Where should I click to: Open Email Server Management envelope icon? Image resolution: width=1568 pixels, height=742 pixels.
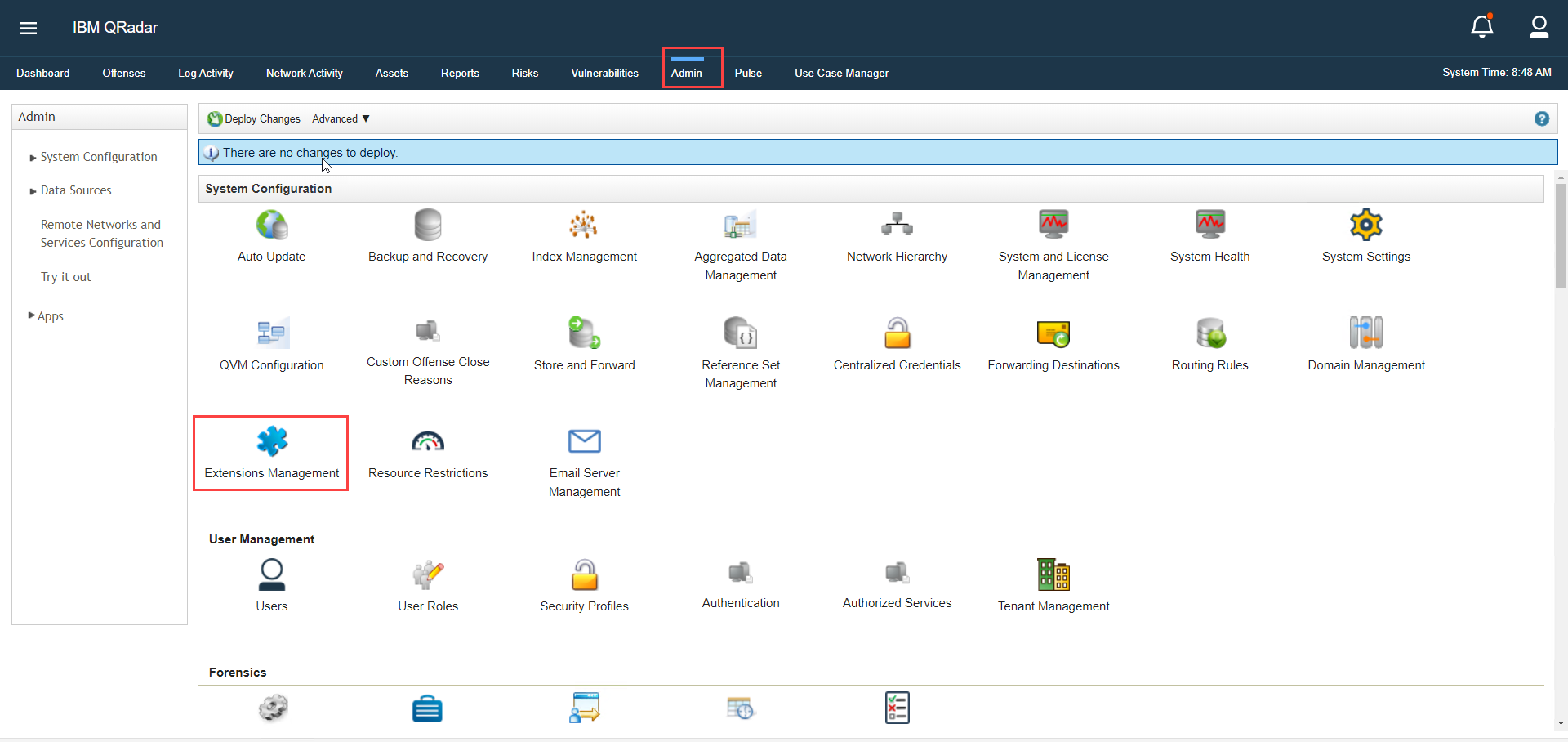point(584,442)
